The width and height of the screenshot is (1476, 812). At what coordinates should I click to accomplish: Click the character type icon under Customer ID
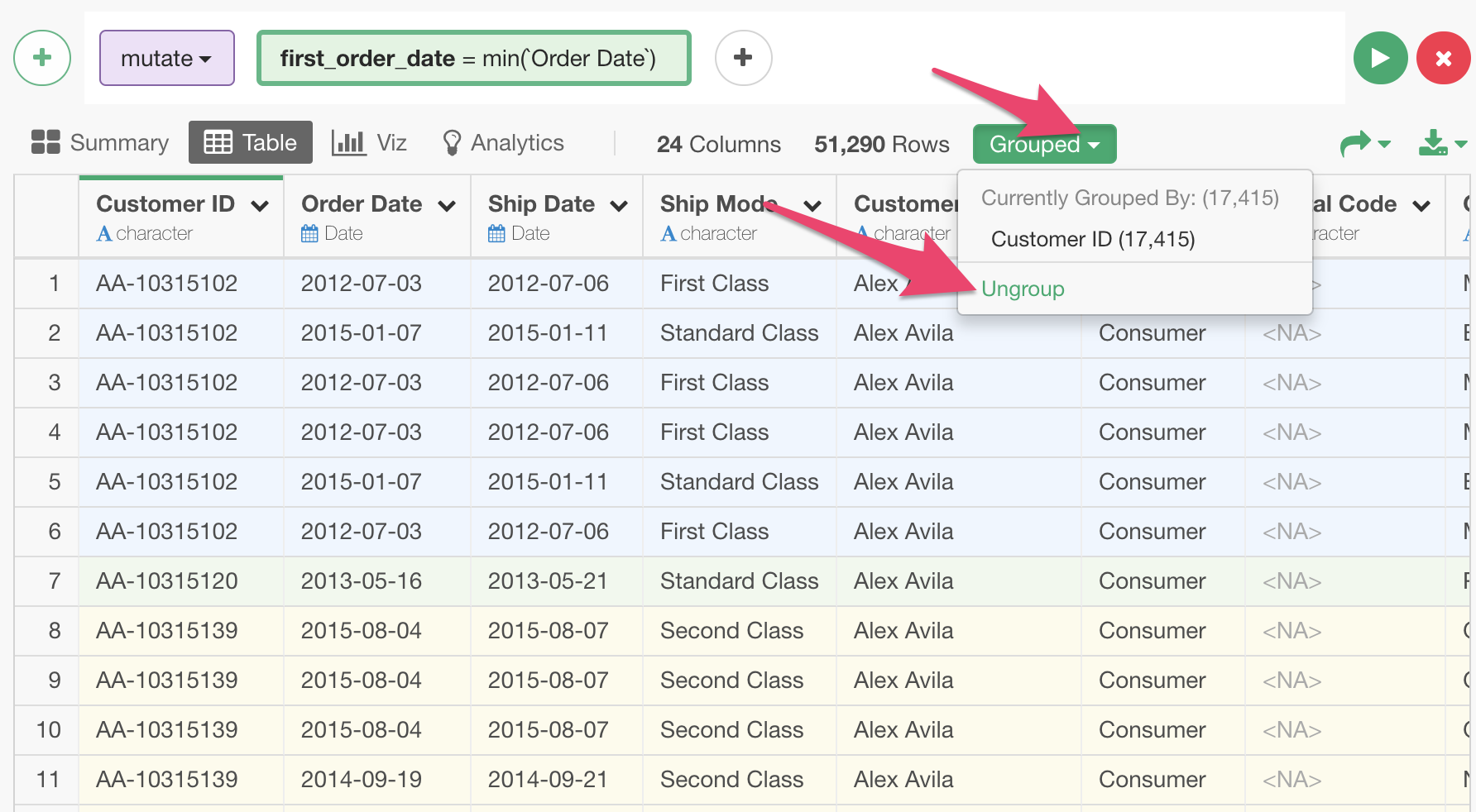[x=104, y=234]
